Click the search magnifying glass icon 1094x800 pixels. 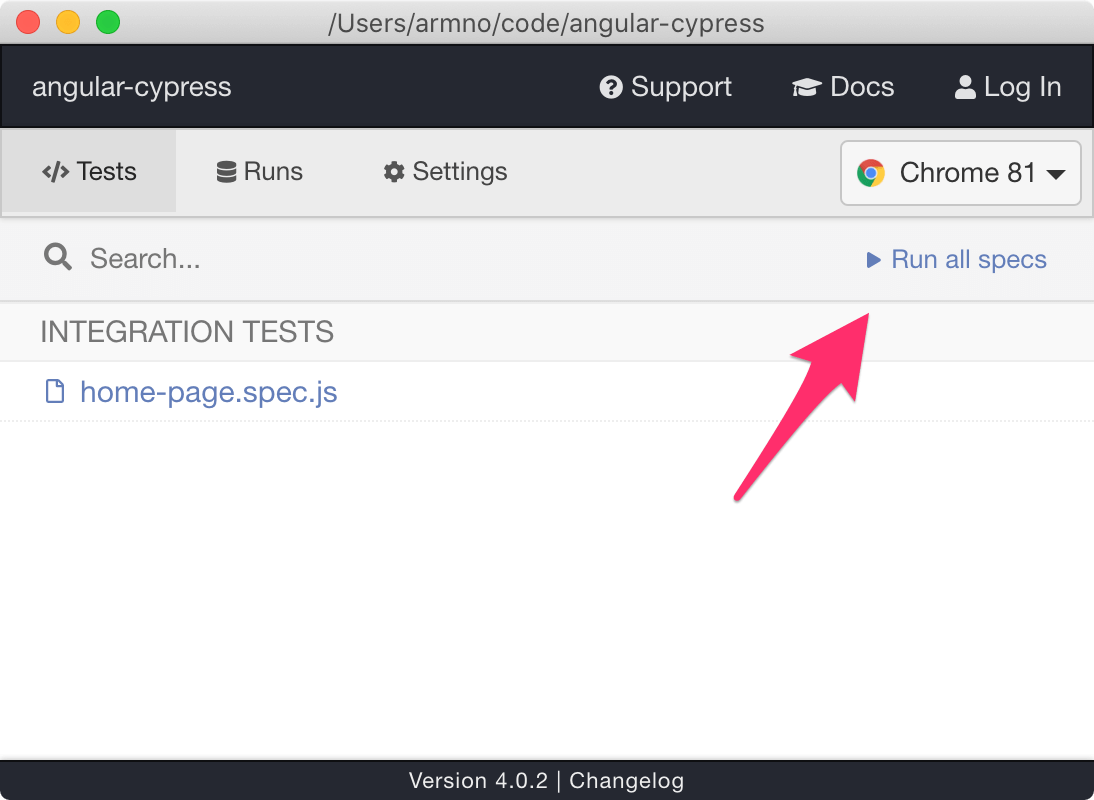pyautogui.click(x=58, y=257)
